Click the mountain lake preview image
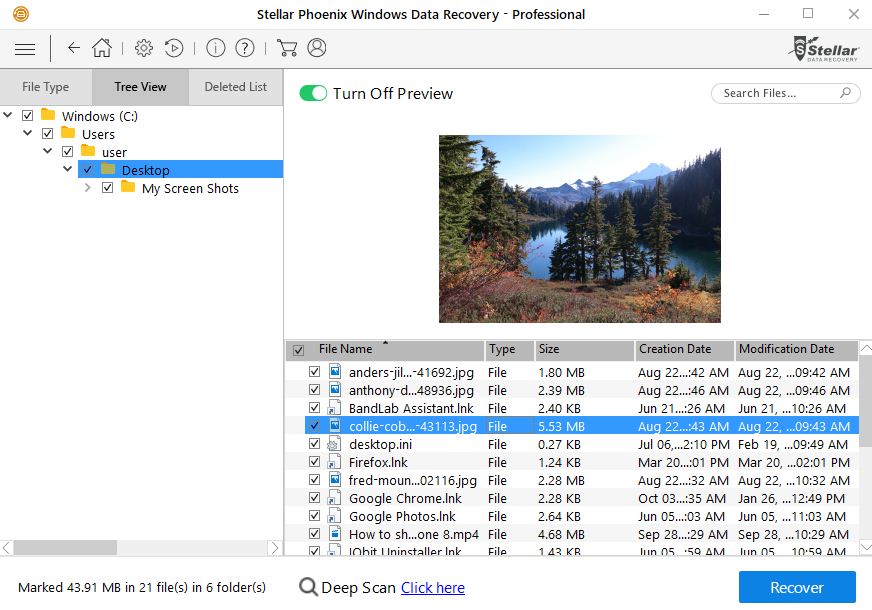Screen dimensions: 872x610 click(579, 229)
